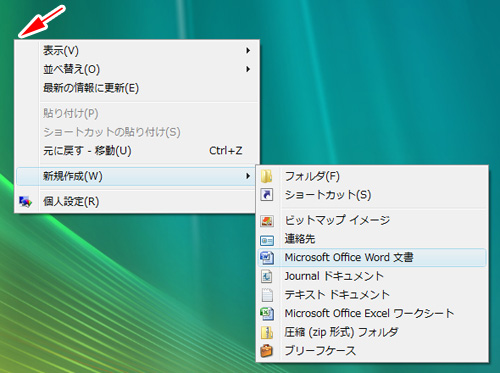
Task: Create a new 連絡先 contact
Action: click(372, 239)
